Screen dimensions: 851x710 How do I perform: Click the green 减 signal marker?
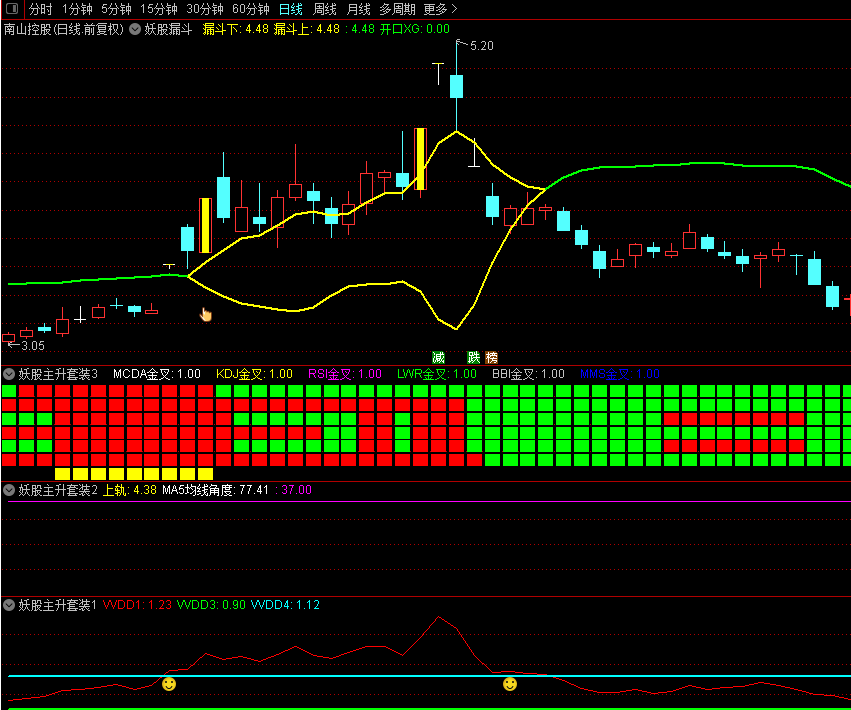[438, 357]
